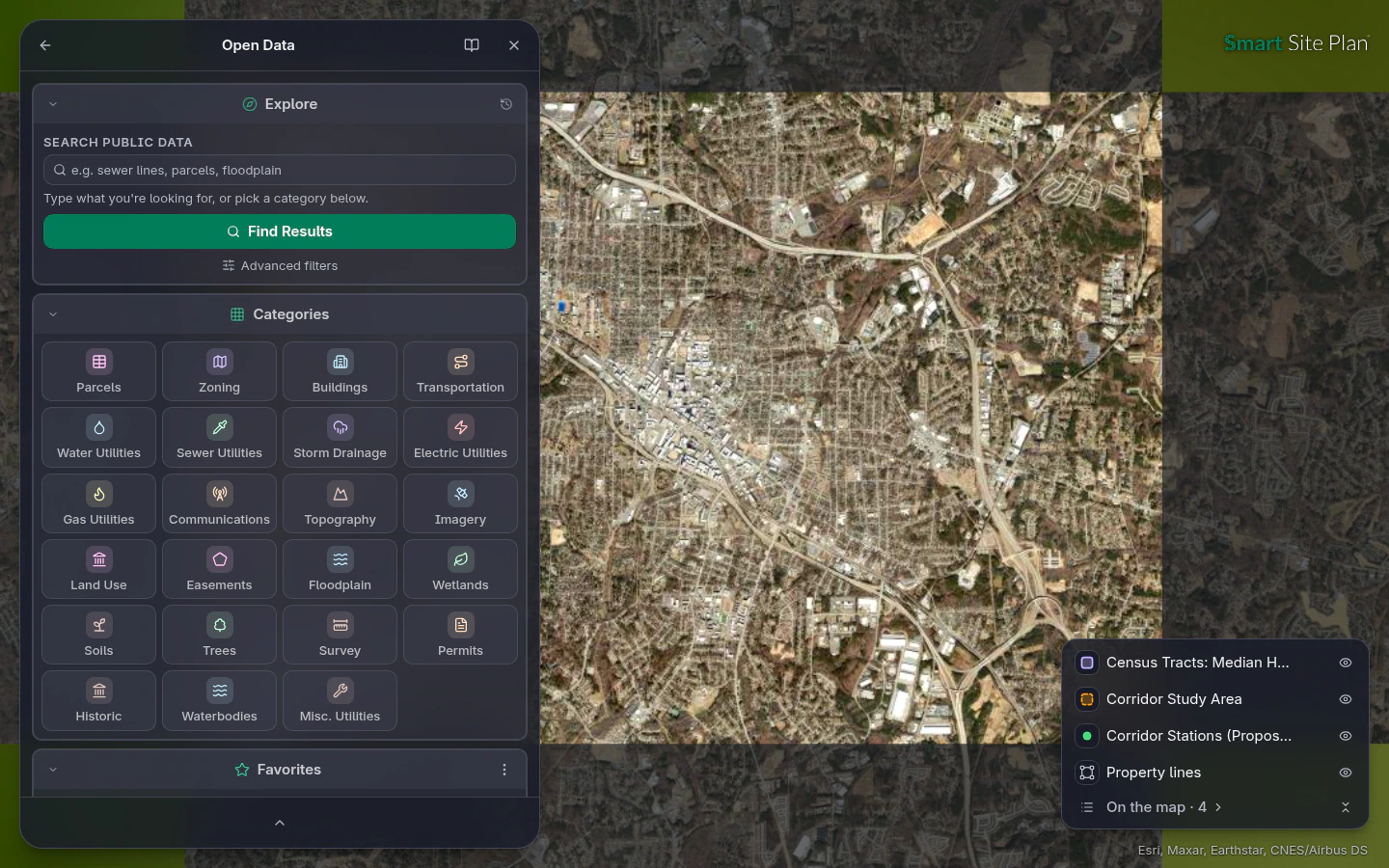Open the Easements category

click(x=219, y=569)
